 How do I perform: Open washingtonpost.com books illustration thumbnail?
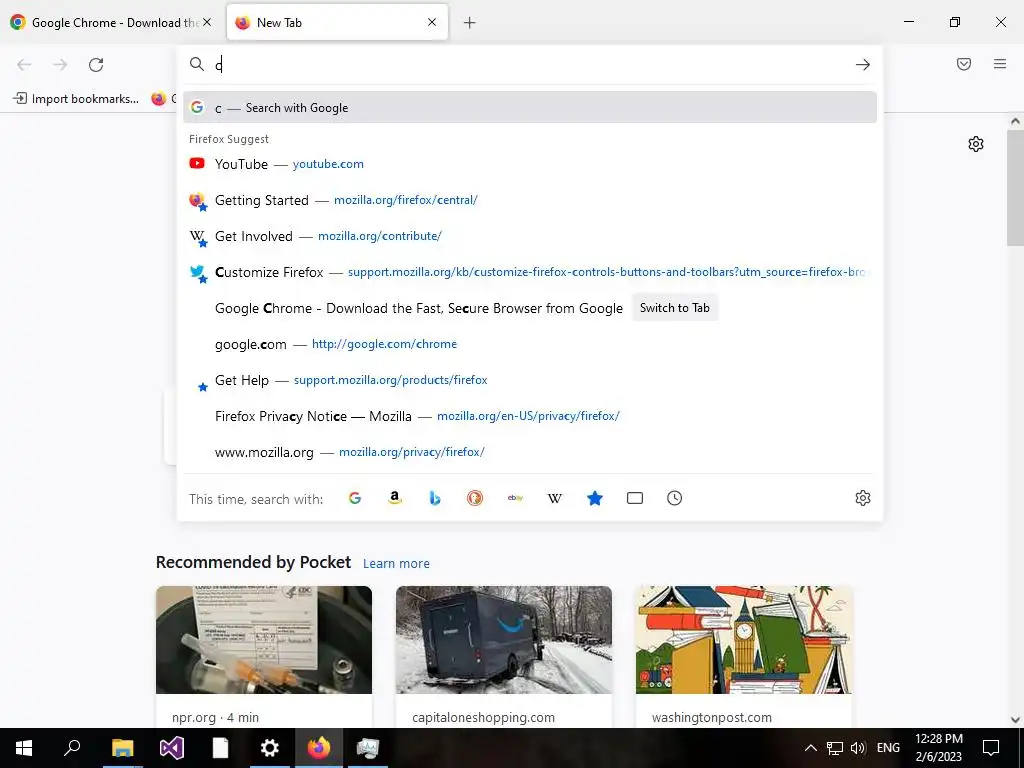coord(744,639)
